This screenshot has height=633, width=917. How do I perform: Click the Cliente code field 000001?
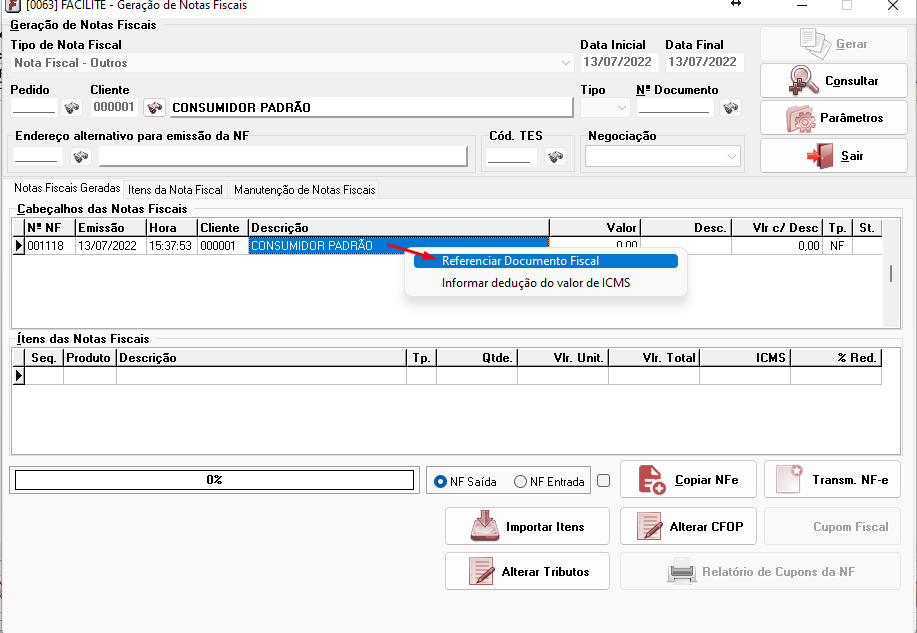[114, 107]
